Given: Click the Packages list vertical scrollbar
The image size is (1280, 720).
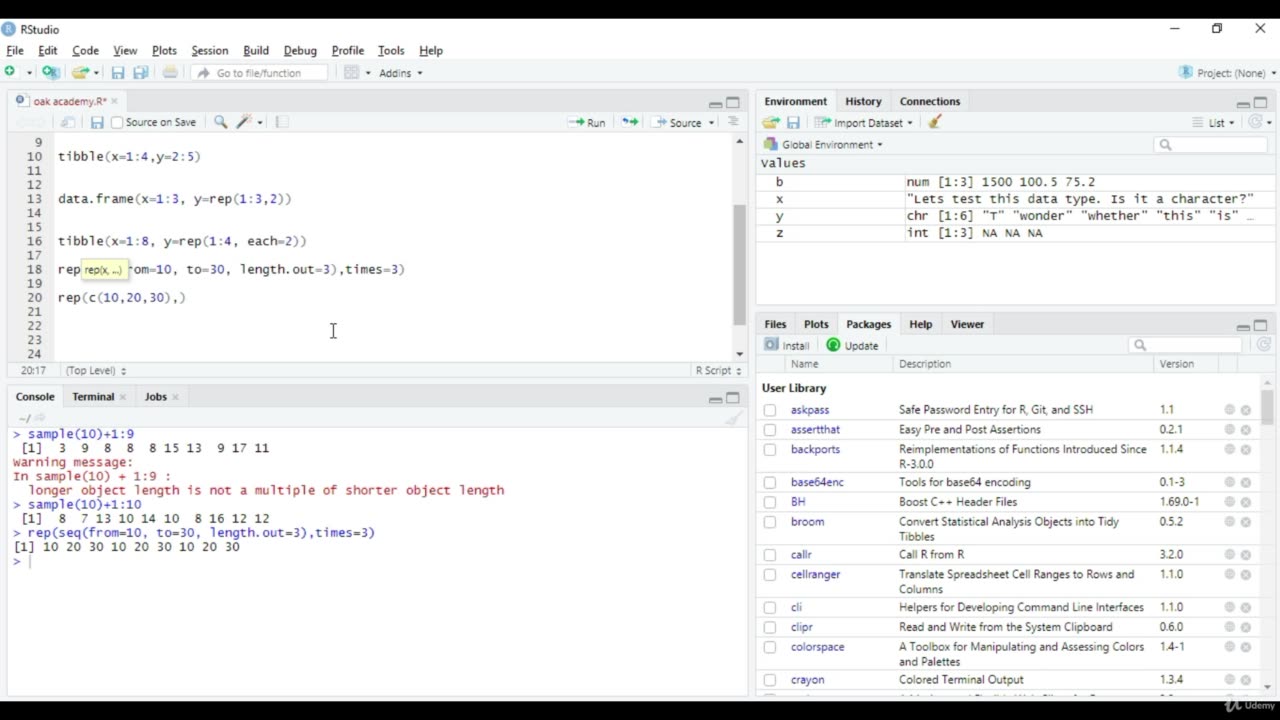Looking at the screenshot, I should point(1267,408).
